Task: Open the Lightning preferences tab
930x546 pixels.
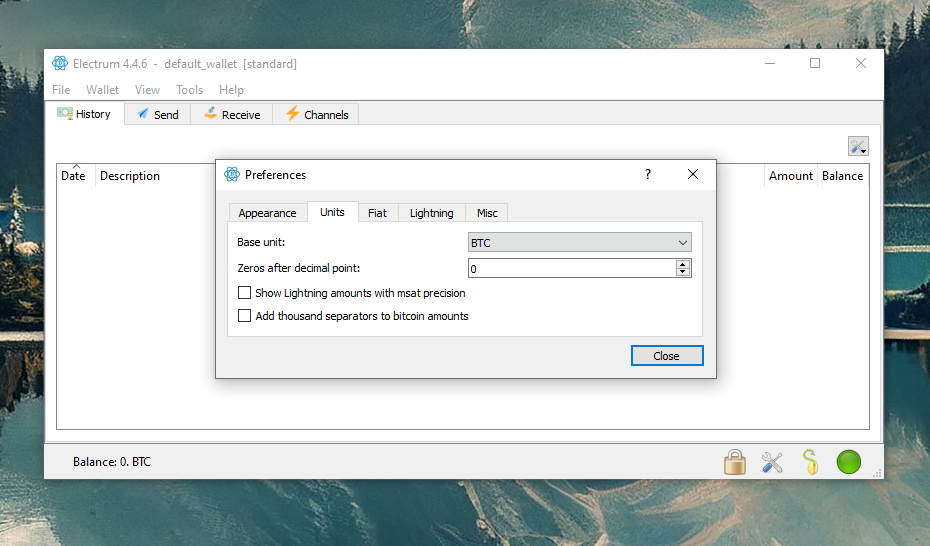Action: coord(431,213)
